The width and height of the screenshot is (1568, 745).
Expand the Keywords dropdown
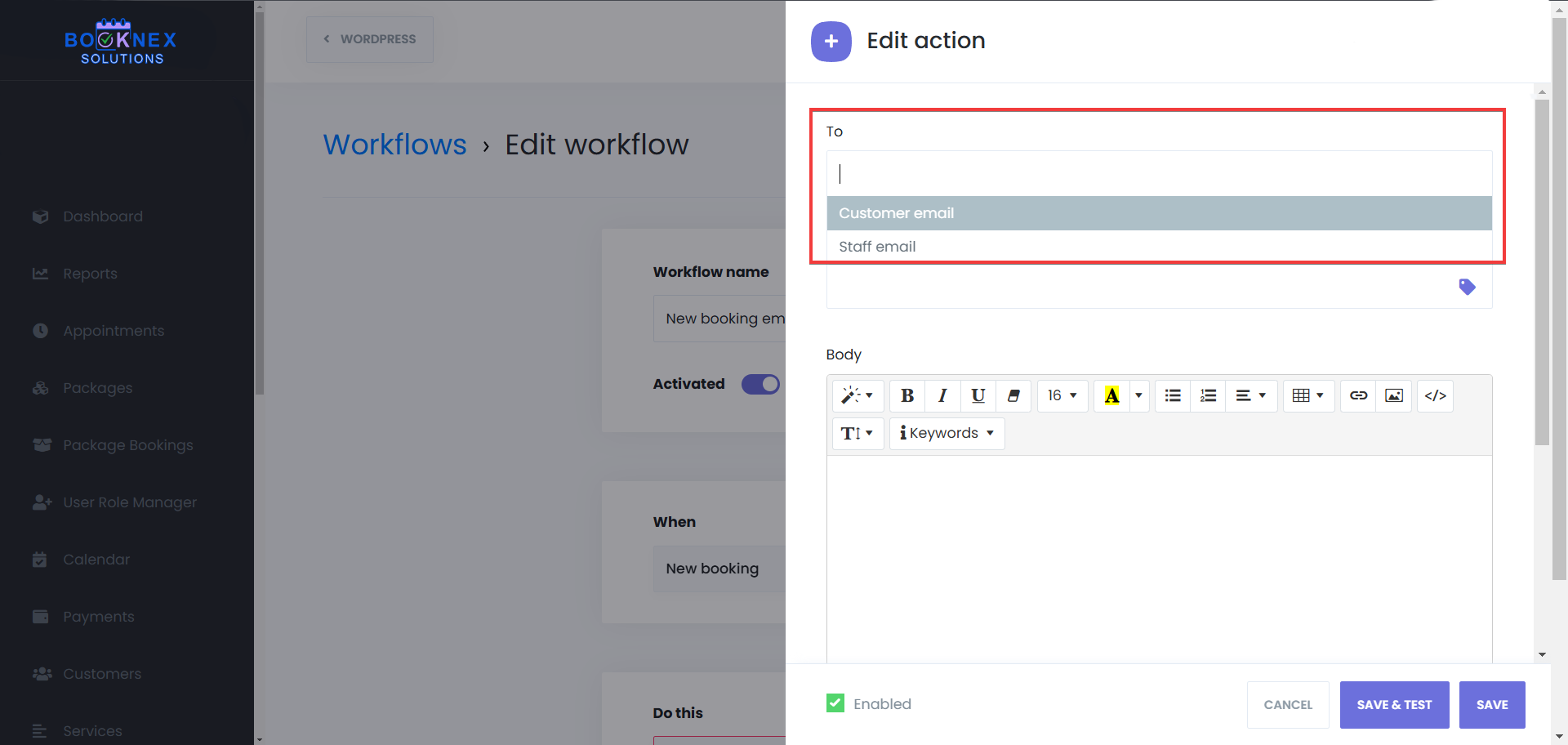pyautogui.click(x=947, y=433)
